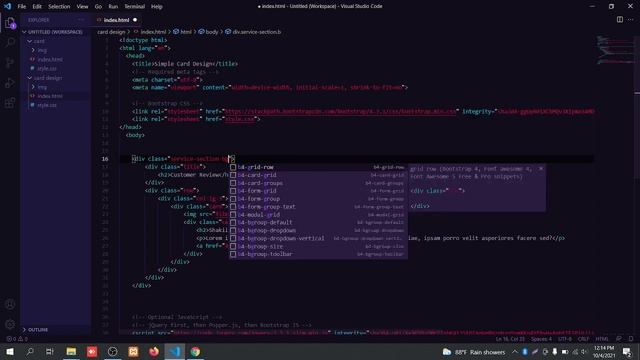
Task: Collapse UNTITLED (WORKSPACE) section
Action: [56, 32]
